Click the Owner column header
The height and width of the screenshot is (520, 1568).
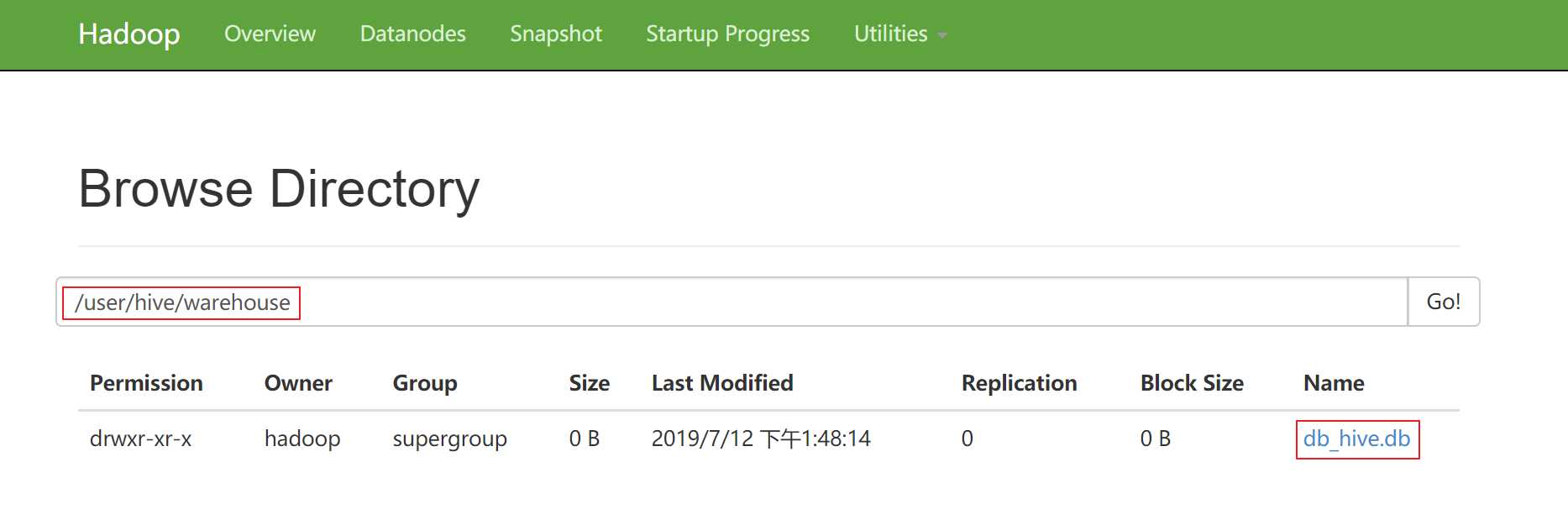point(298,383)
